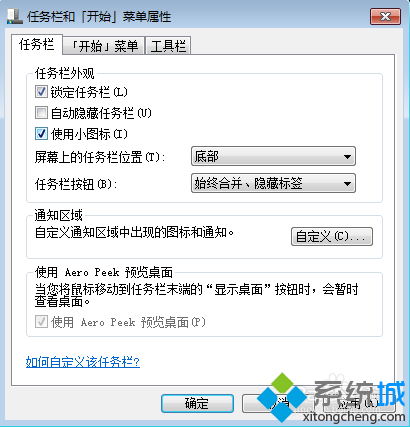Click the 应用 button at bottom right
This screenshot has height=427, width=410.
click(x=359, y=404)
